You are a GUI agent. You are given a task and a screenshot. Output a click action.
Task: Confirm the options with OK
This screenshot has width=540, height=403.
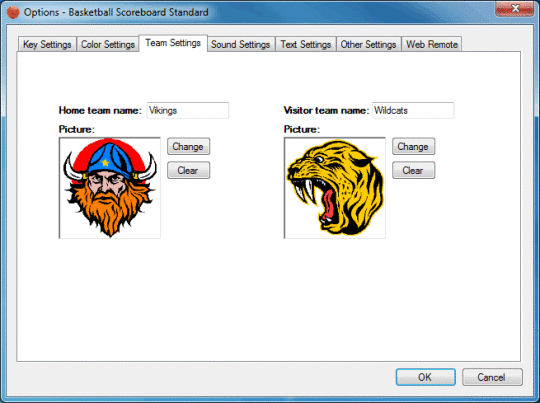425,377
